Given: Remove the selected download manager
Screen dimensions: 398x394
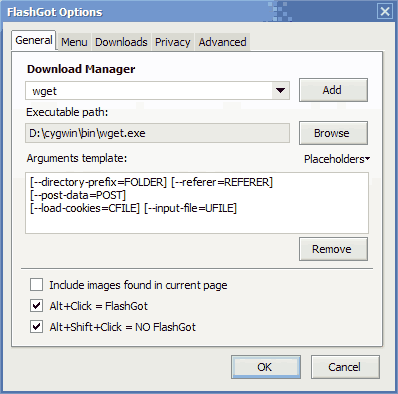Looking at the screenshot, I should click(x=333, y=249).
